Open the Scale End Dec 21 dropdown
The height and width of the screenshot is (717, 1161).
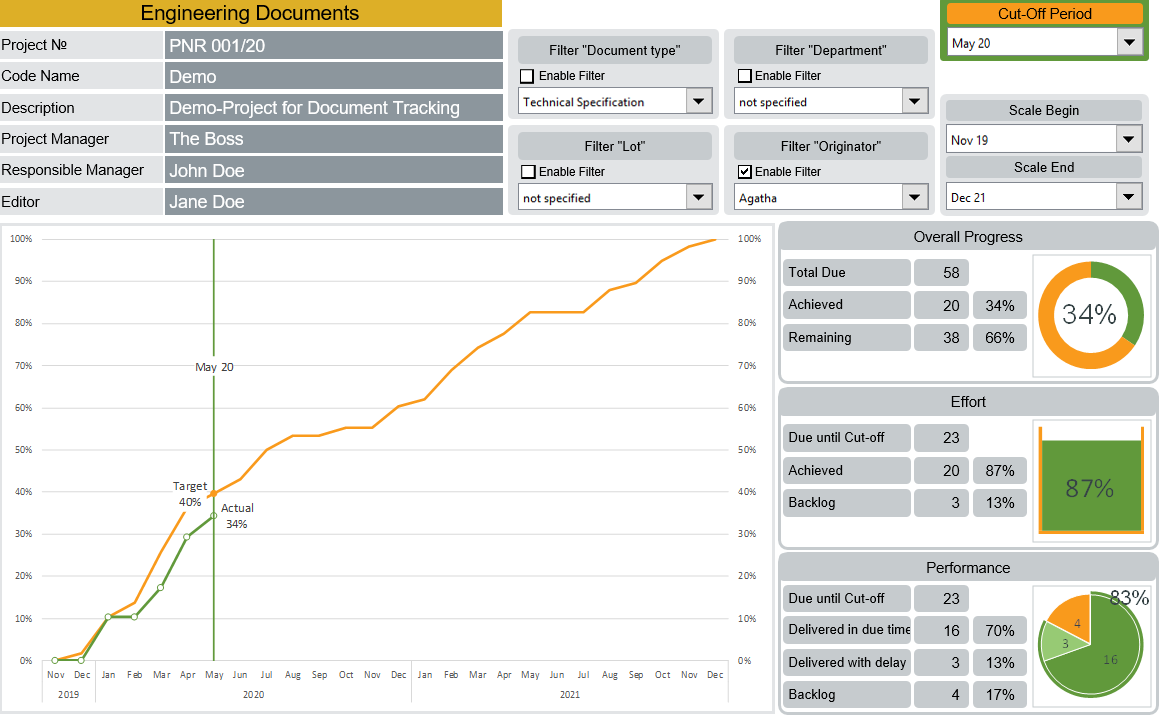point(1129,197)
